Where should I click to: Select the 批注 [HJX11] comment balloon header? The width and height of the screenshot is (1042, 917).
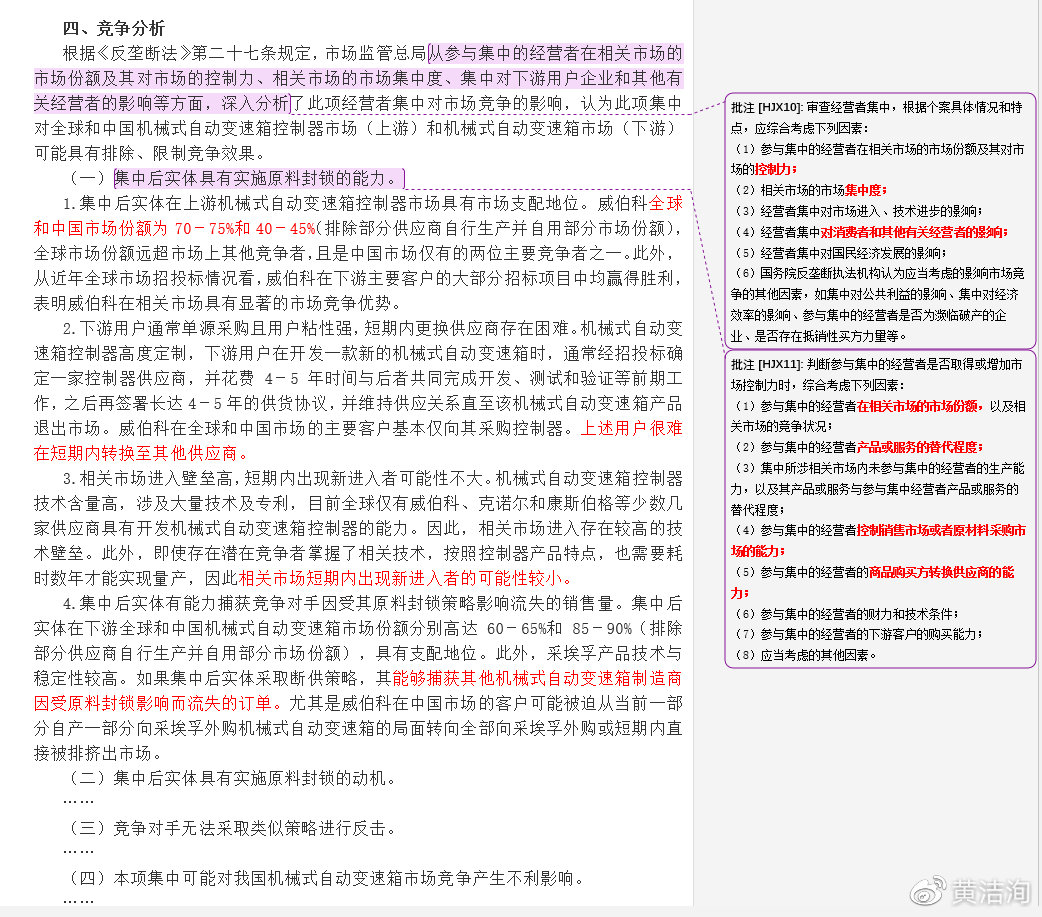coord(767,365)
